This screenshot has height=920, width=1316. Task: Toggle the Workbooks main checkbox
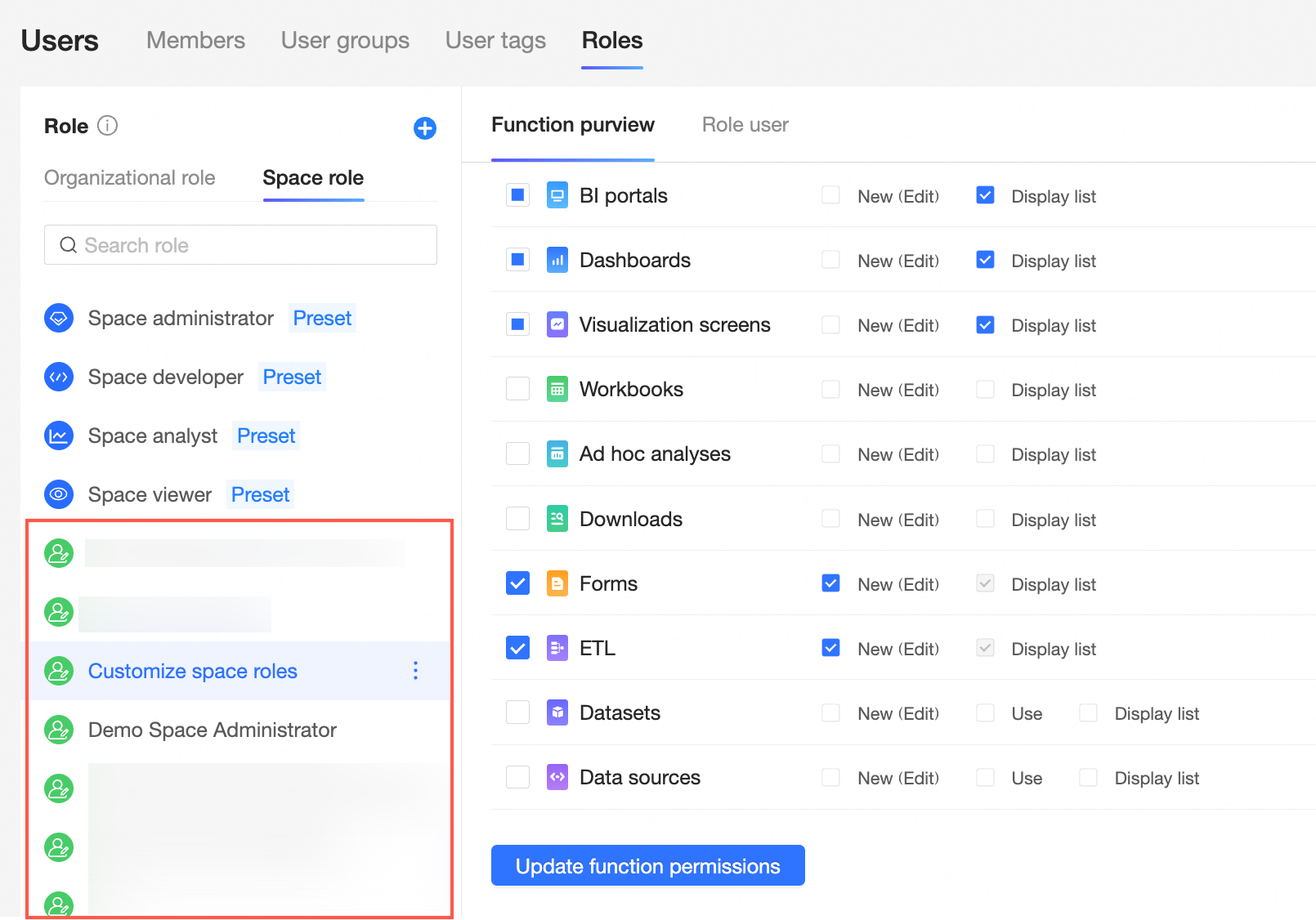coord(518,389)
